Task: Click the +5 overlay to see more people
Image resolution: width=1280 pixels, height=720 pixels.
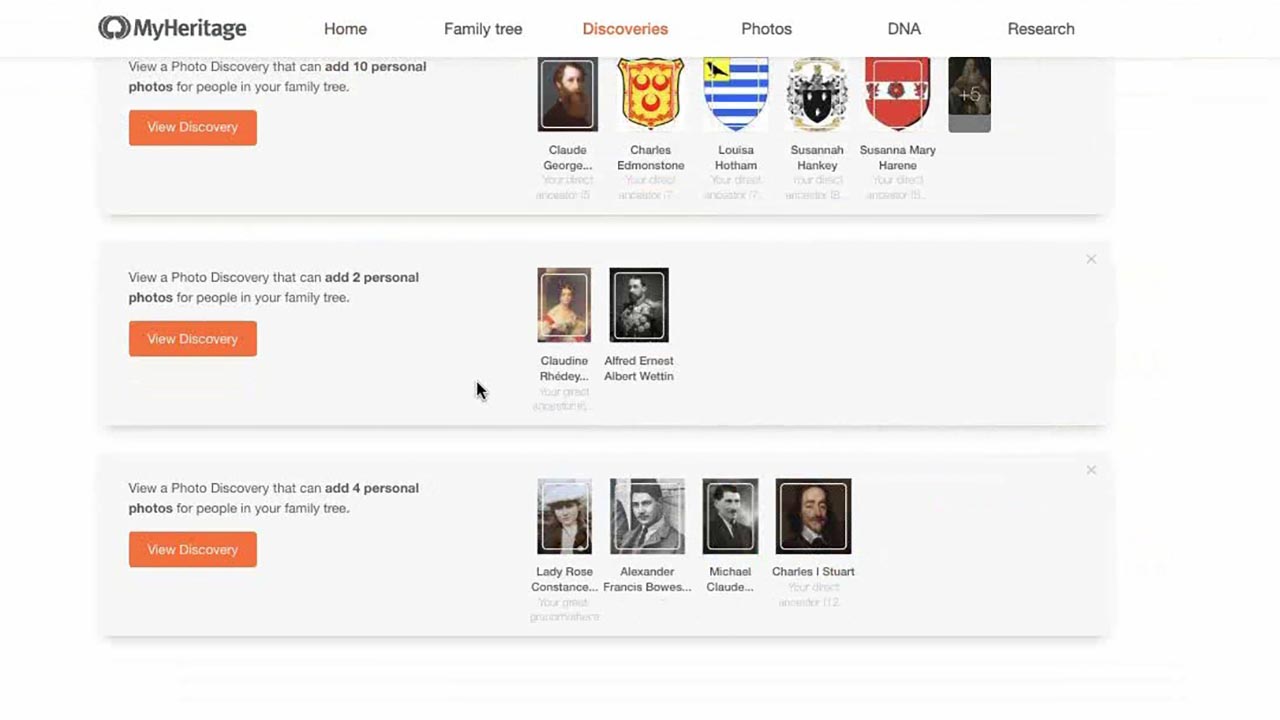Action: (968, 93)
